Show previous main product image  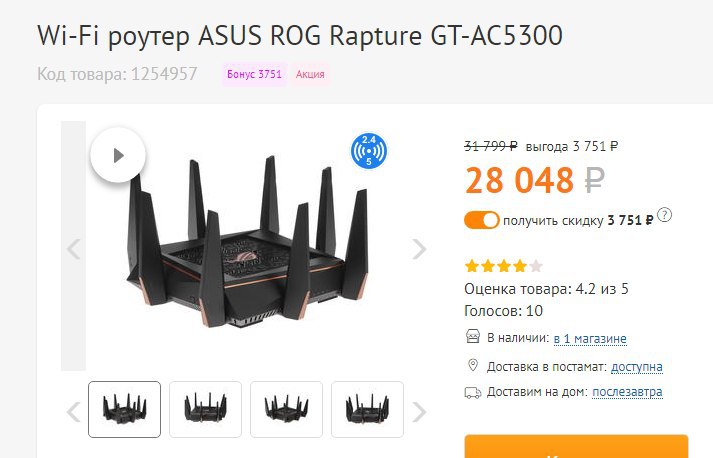[x=74, y=249]
